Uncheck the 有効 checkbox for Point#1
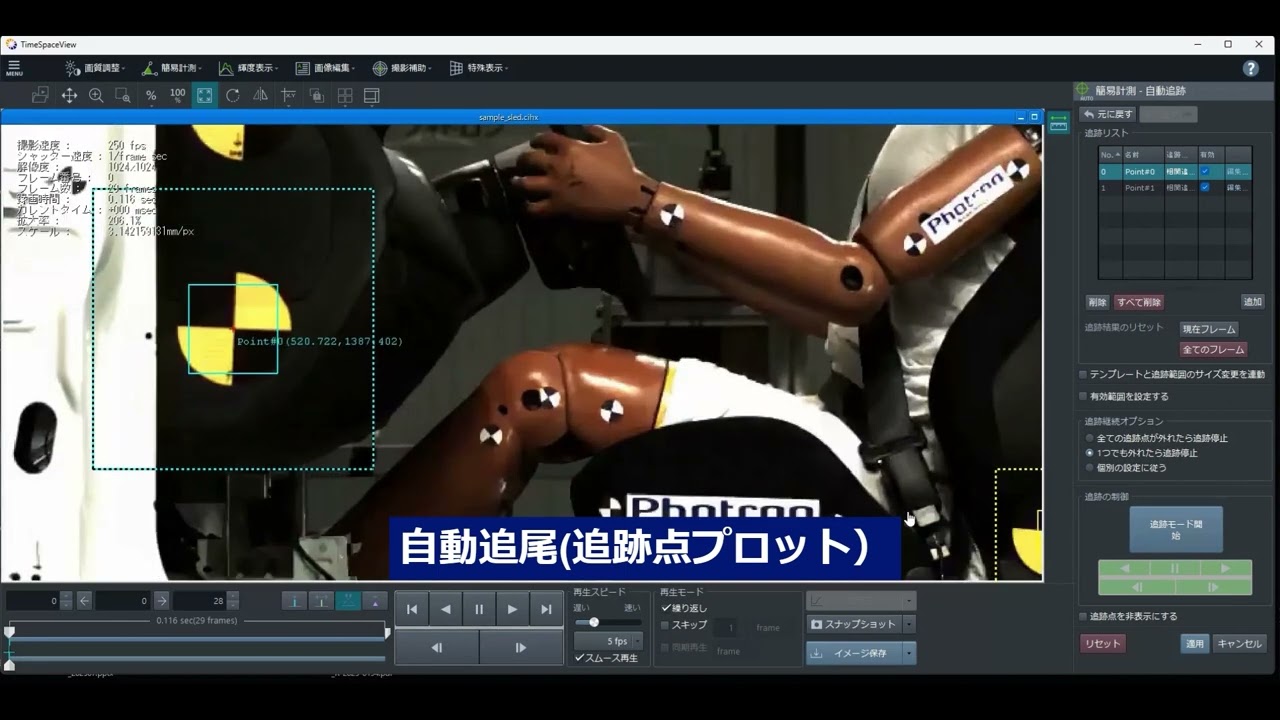 tap(1205, 187)
